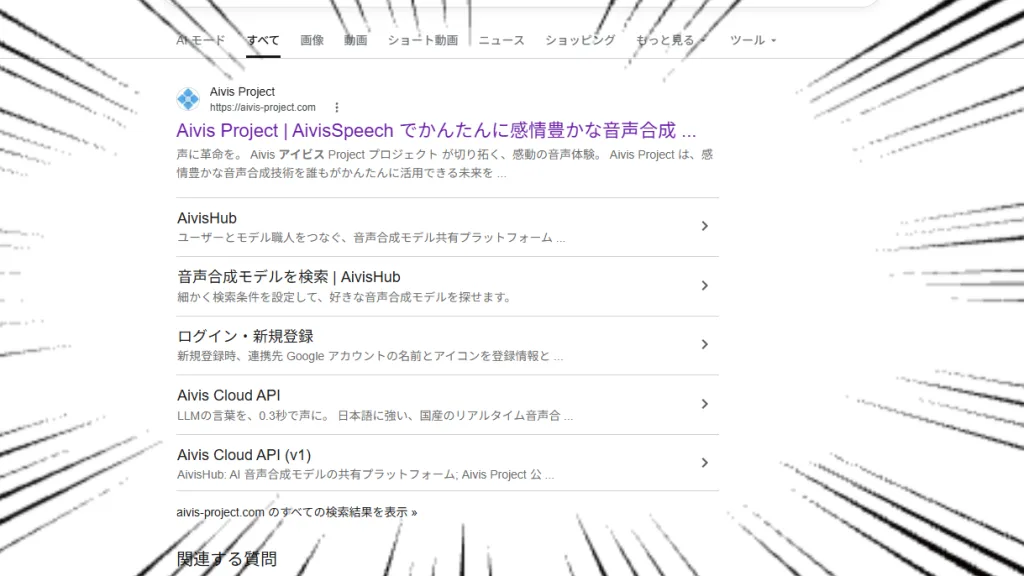Open the ショッピング tab
Viewport: 1024px width, 576px height.
pyautogui.click(x=580, y=40)
